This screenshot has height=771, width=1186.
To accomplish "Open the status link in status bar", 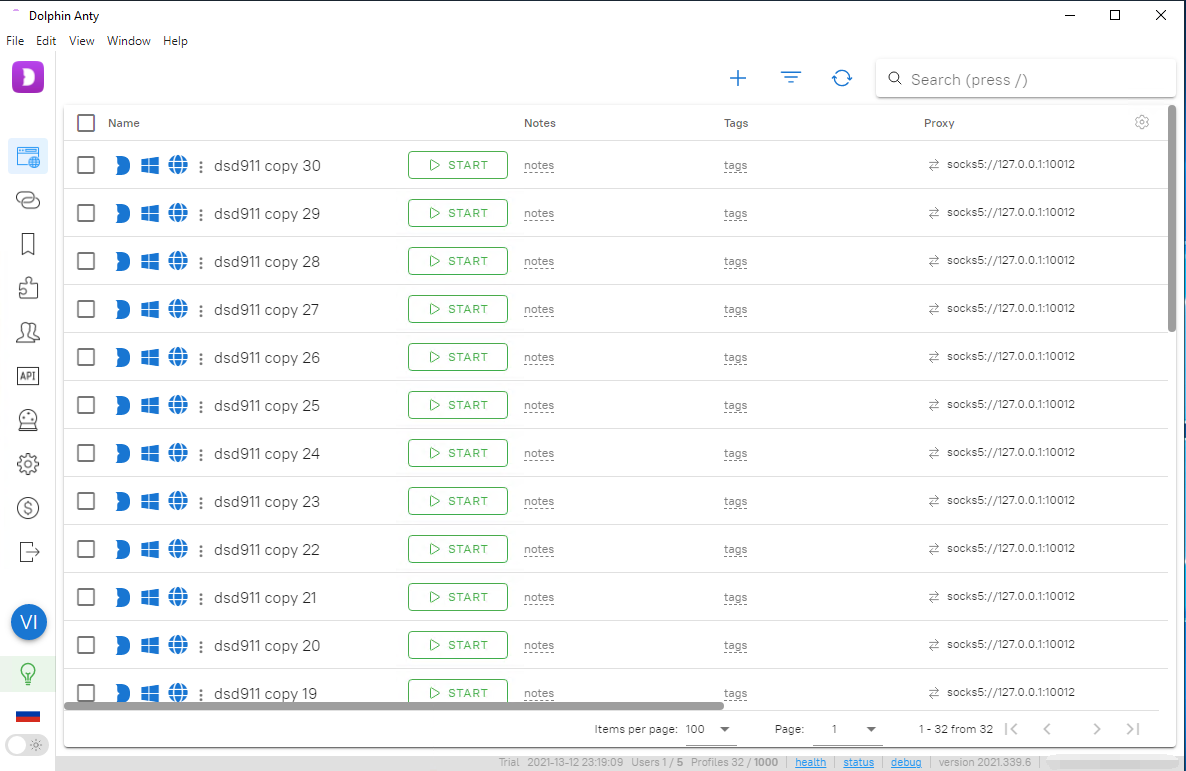I will 858,762.
